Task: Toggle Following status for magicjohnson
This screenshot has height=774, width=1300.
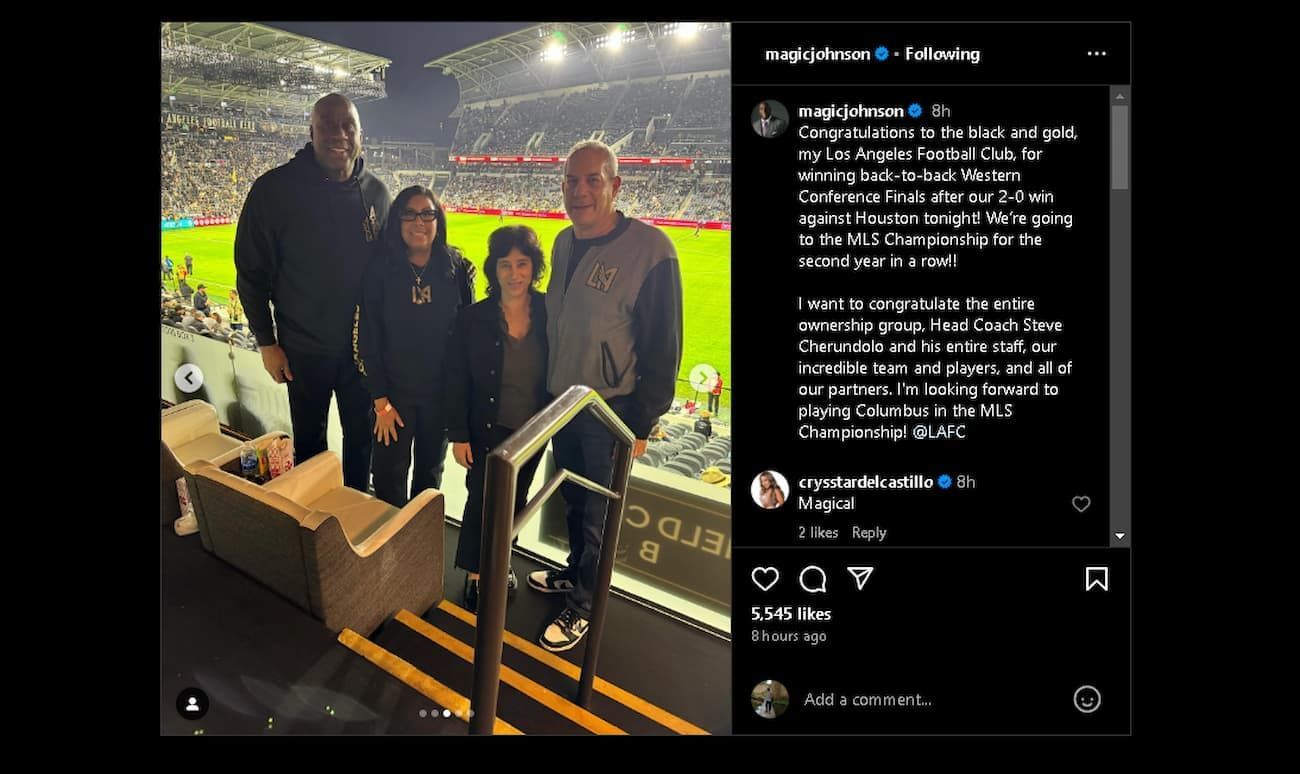Action: click(x=942, y=54)
